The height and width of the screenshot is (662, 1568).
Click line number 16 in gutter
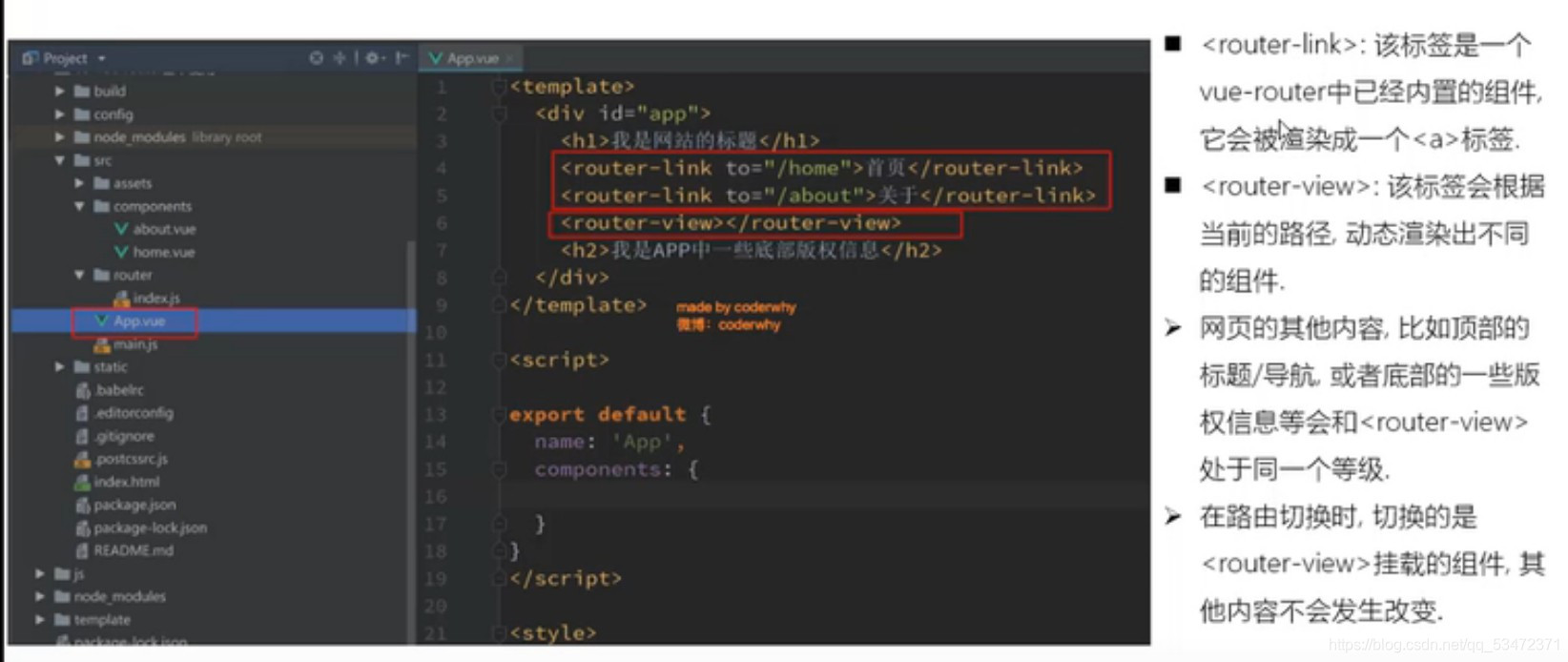point(436,497)
